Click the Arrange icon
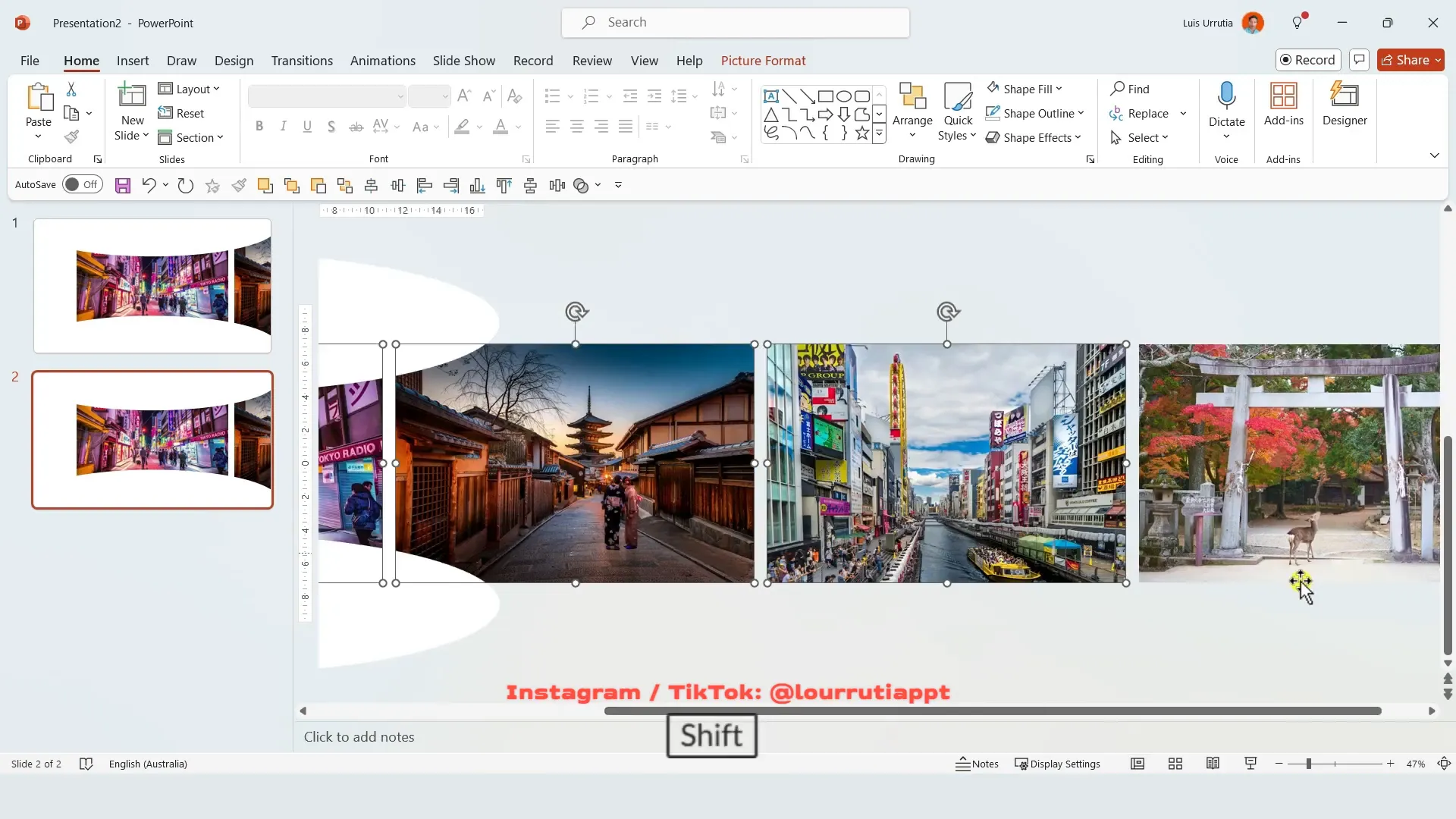This screenshot has width=1456, height=819. point(912,96)
